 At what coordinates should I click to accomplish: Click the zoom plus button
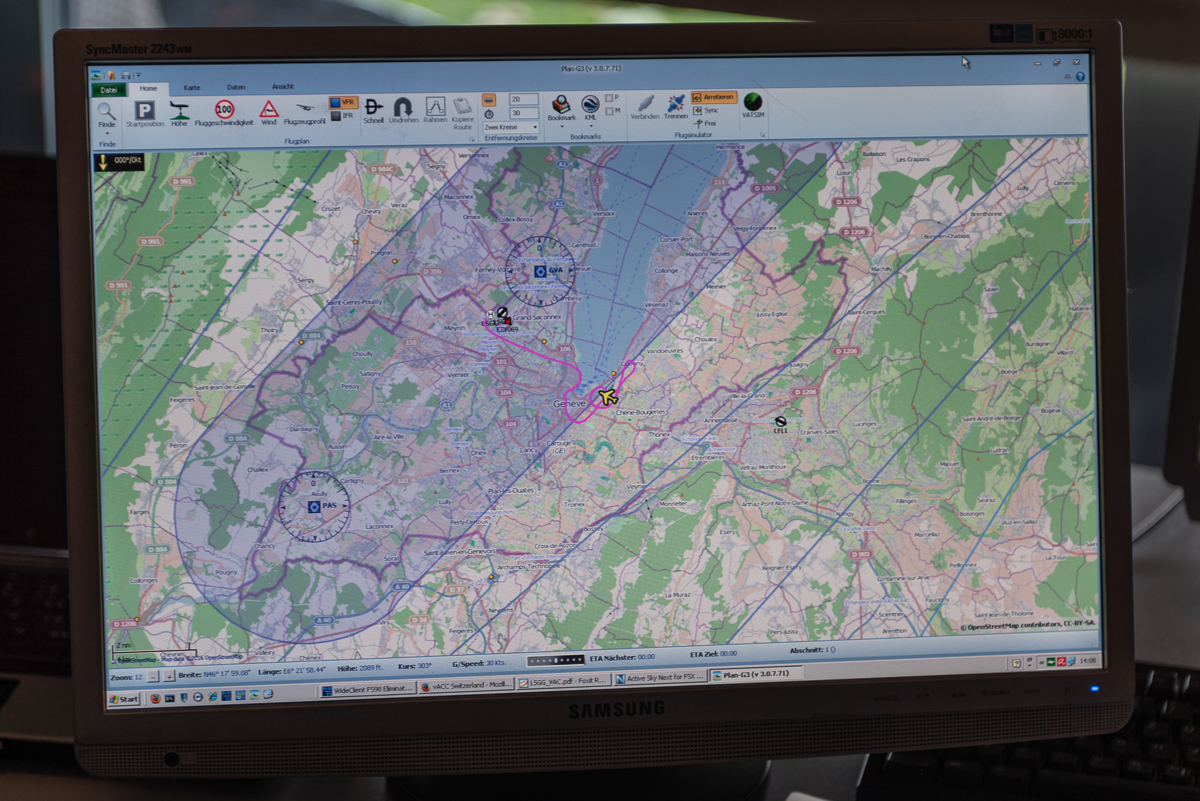(169, 676)
